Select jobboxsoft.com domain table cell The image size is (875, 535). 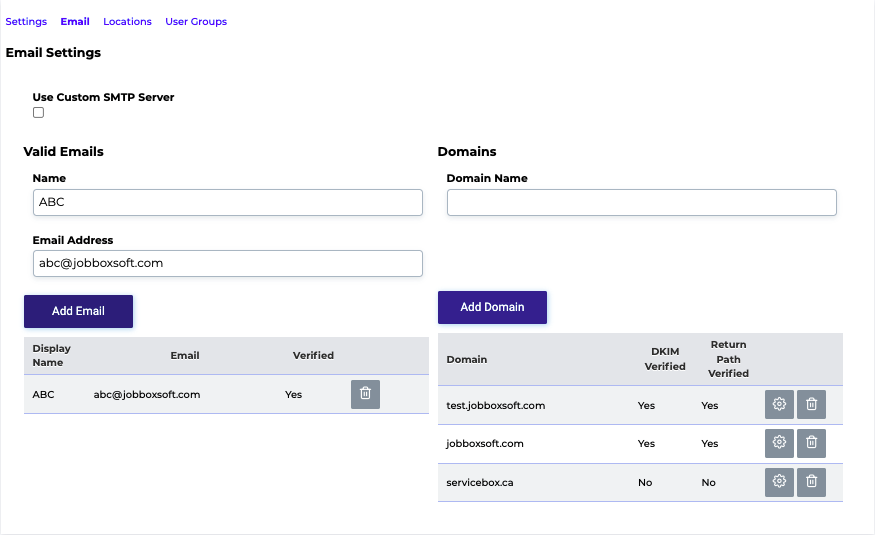click(484, 444)
